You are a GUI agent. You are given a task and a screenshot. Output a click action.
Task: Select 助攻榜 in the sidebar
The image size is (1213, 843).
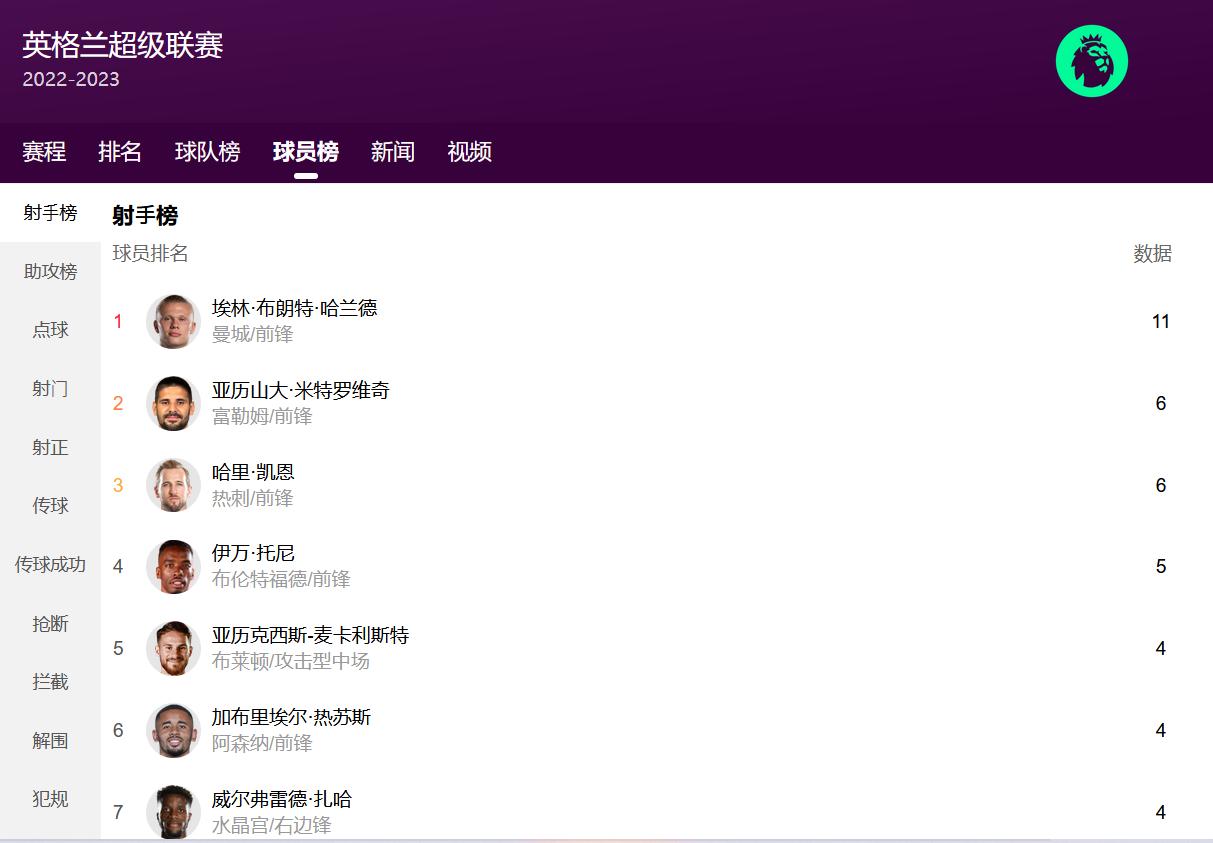pos(49,271)
